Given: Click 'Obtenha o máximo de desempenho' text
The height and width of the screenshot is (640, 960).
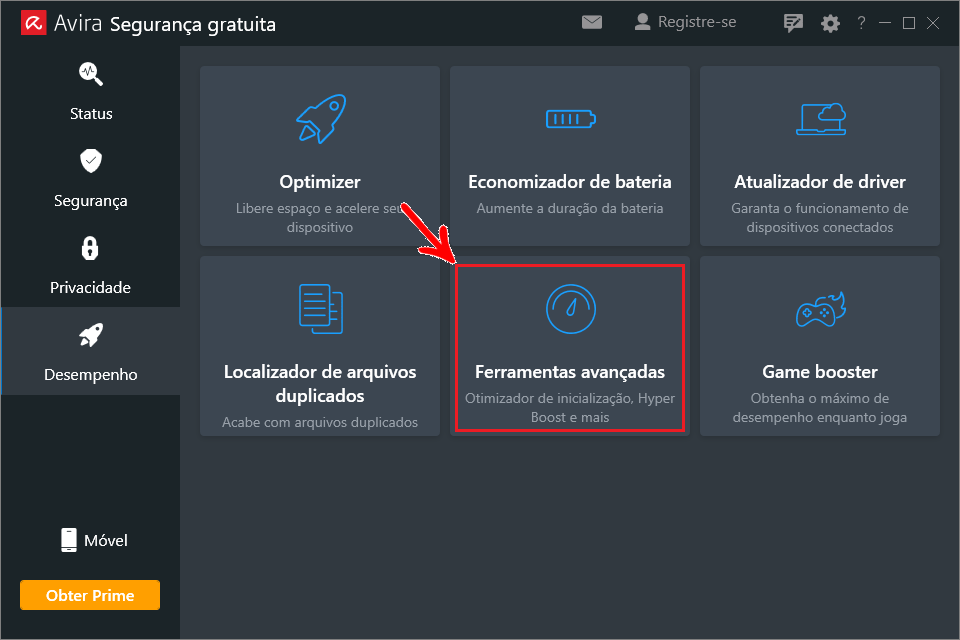Looking at the screenshot, I should point(820,407).
